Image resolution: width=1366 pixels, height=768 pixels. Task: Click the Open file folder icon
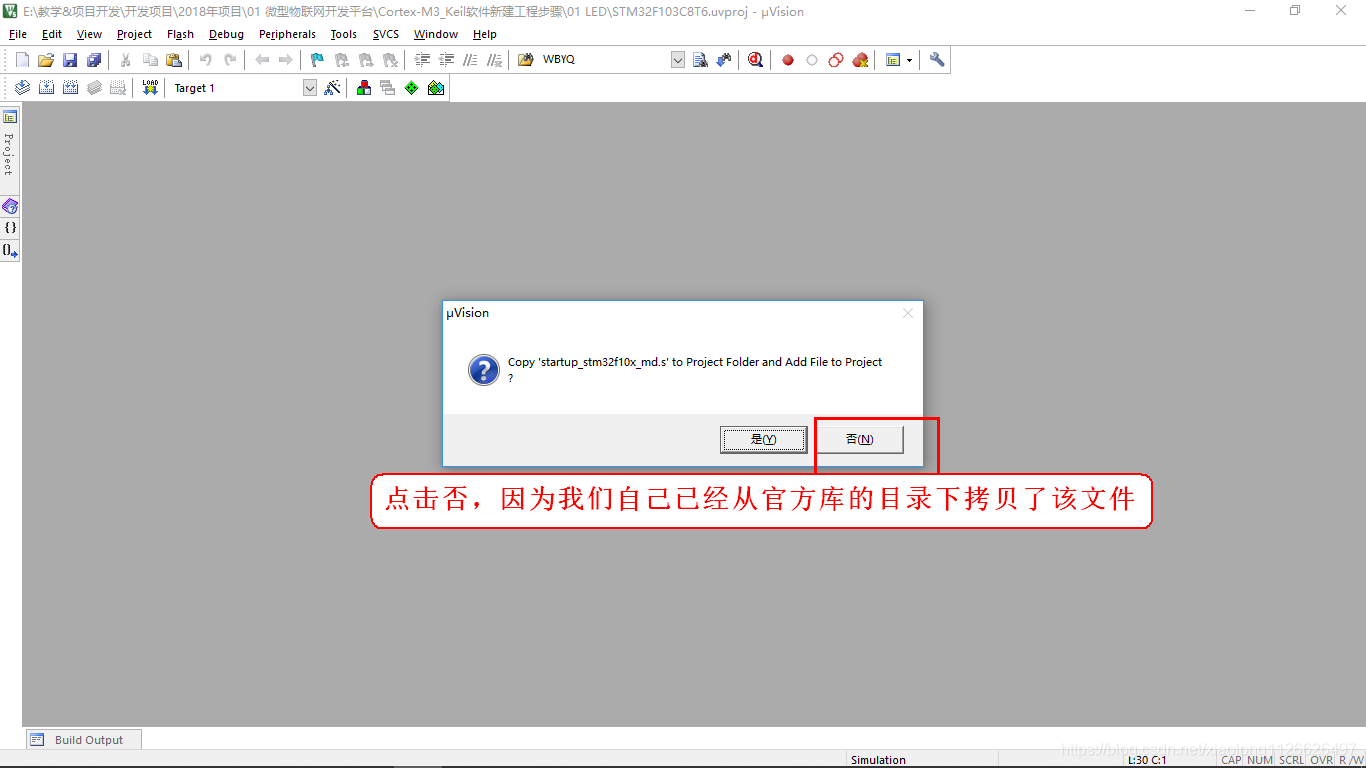[x=46, y=60]
